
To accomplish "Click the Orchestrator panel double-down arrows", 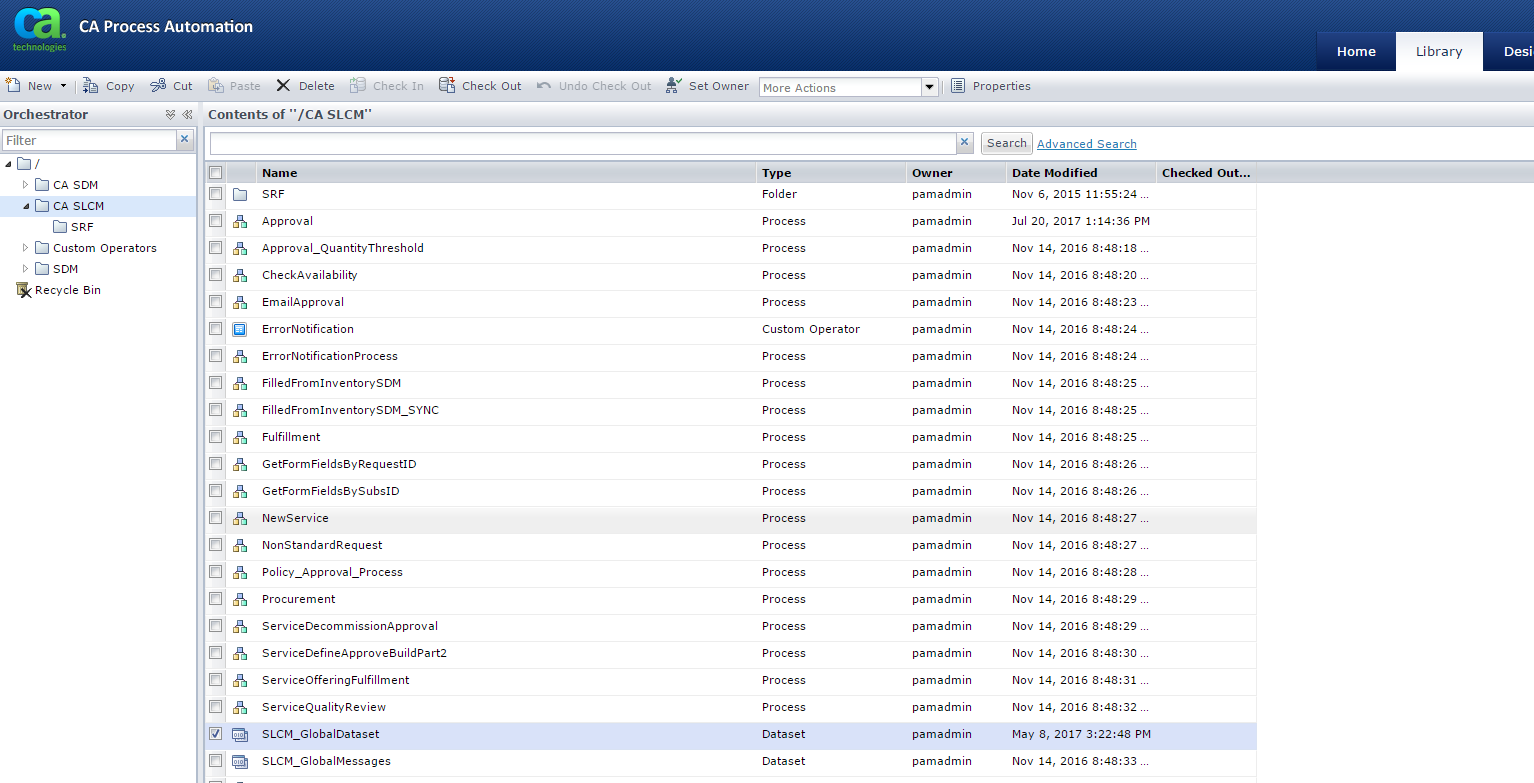I will point(171,115).
